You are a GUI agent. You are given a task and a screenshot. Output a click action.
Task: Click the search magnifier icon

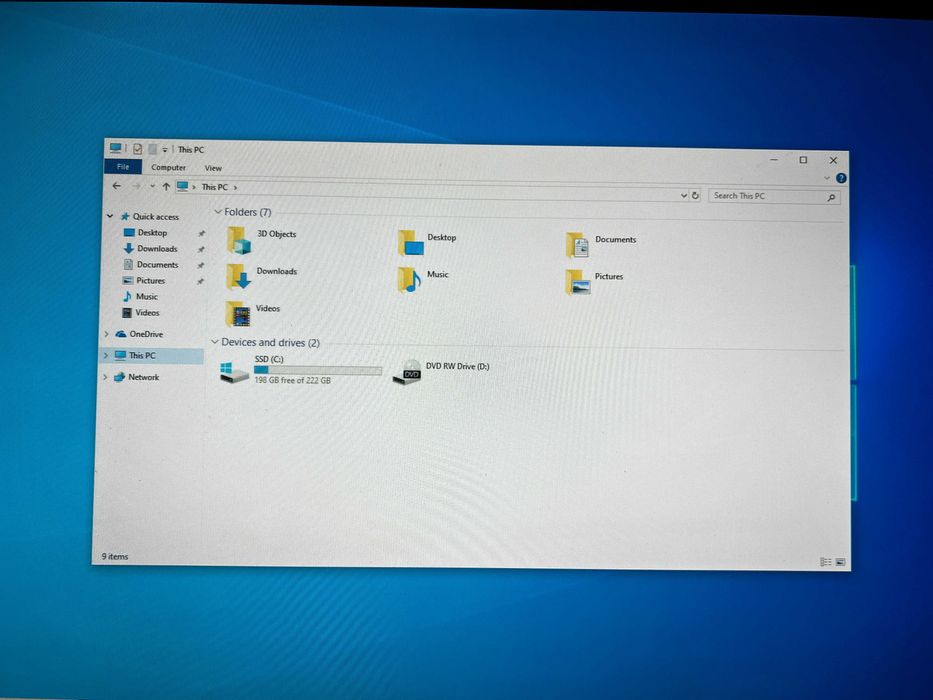click(831, 197)
